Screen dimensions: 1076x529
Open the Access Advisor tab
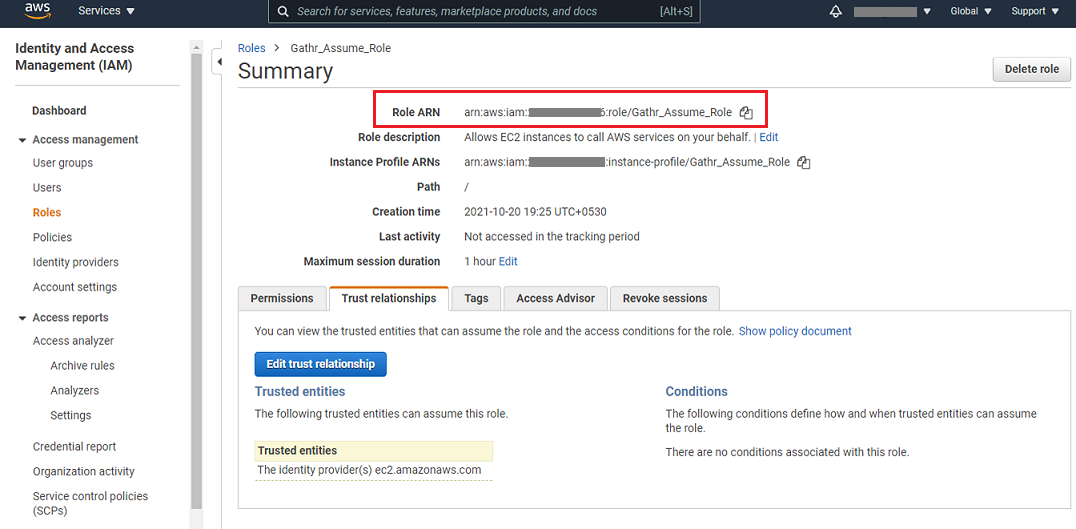tap(555, 298)
